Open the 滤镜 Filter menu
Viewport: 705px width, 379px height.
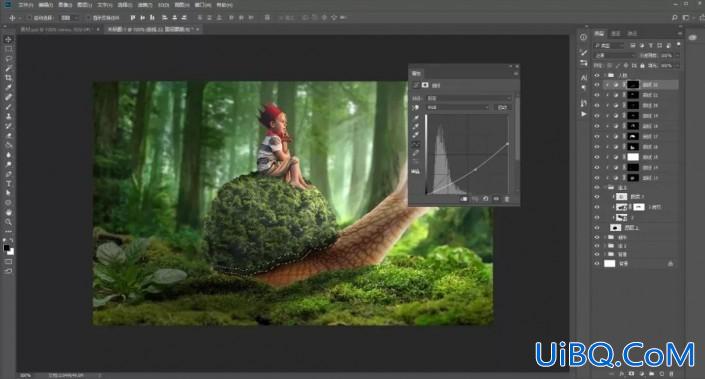(144, 5)
